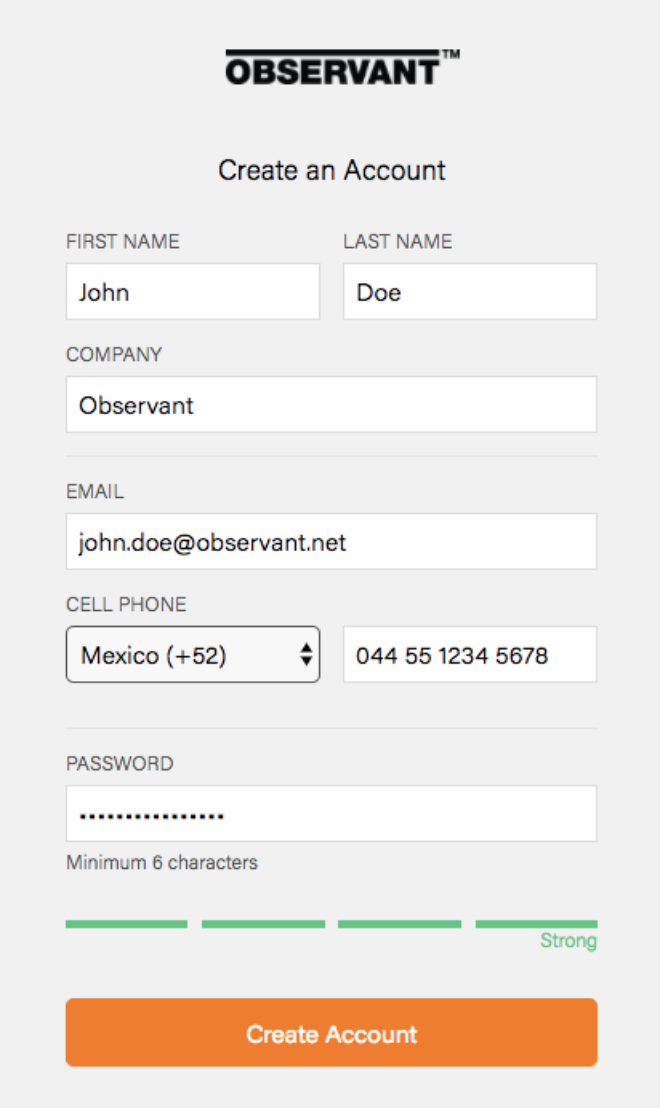Click the second password strength bar segment
Viewport: 662px width, 1108px height.
coord(263,924)
